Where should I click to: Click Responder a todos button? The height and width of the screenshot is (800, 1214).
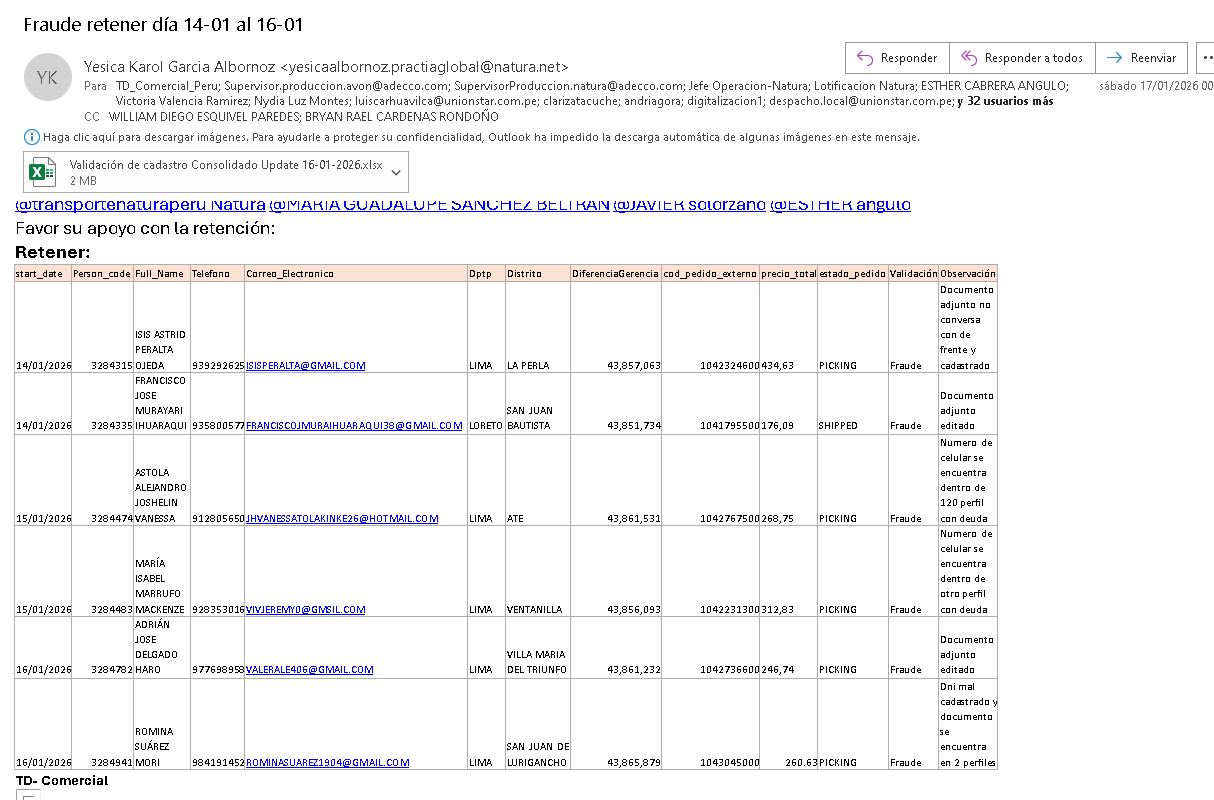(x=1021, y=58)
